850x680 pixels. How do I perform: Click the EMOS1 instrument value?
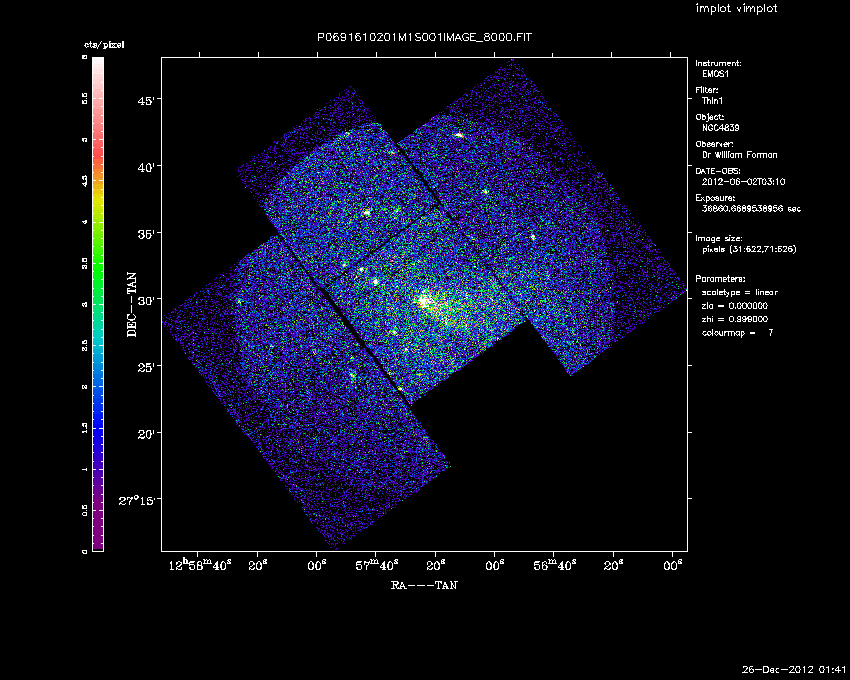coord(716,74)
